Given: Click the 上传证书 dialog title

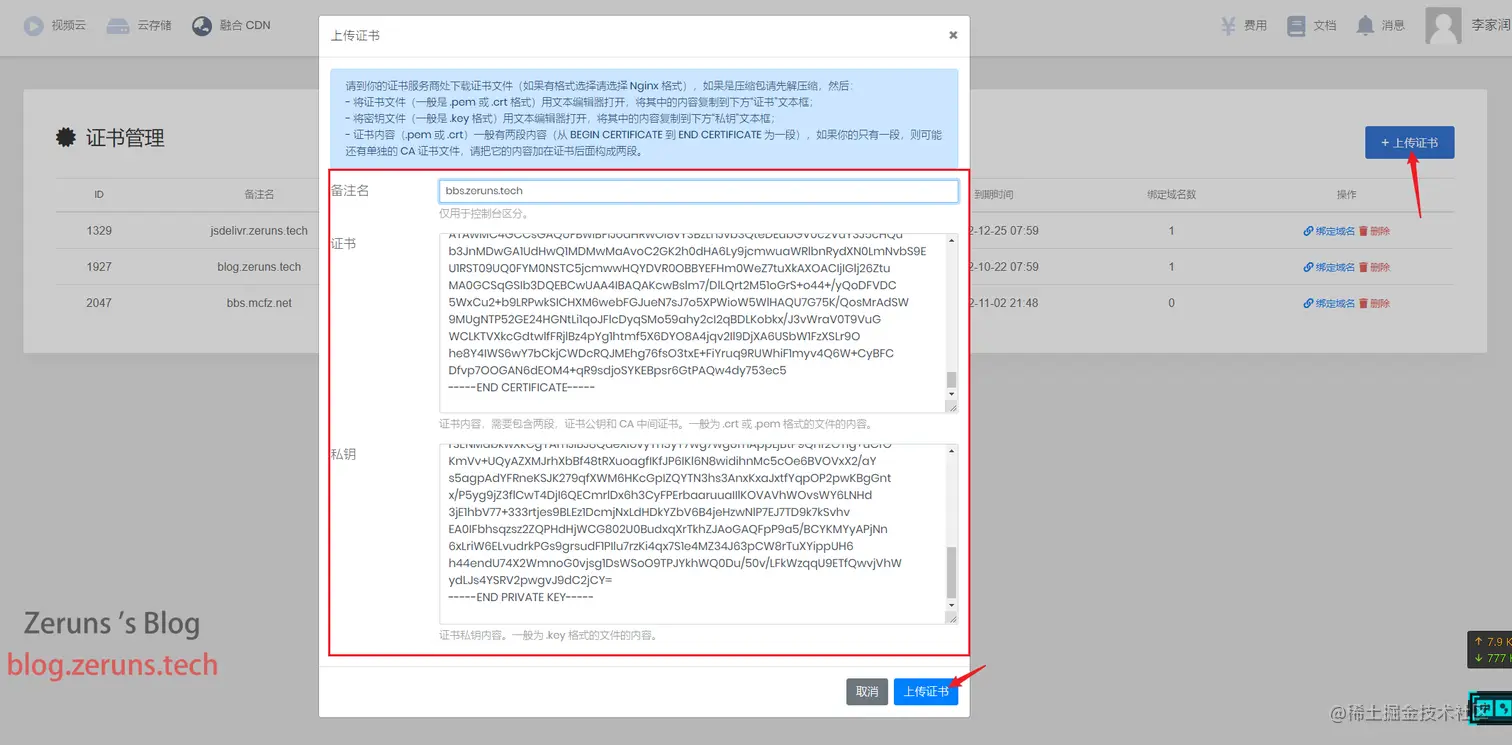Looking at the screenshot, I should tap(355, 35).
